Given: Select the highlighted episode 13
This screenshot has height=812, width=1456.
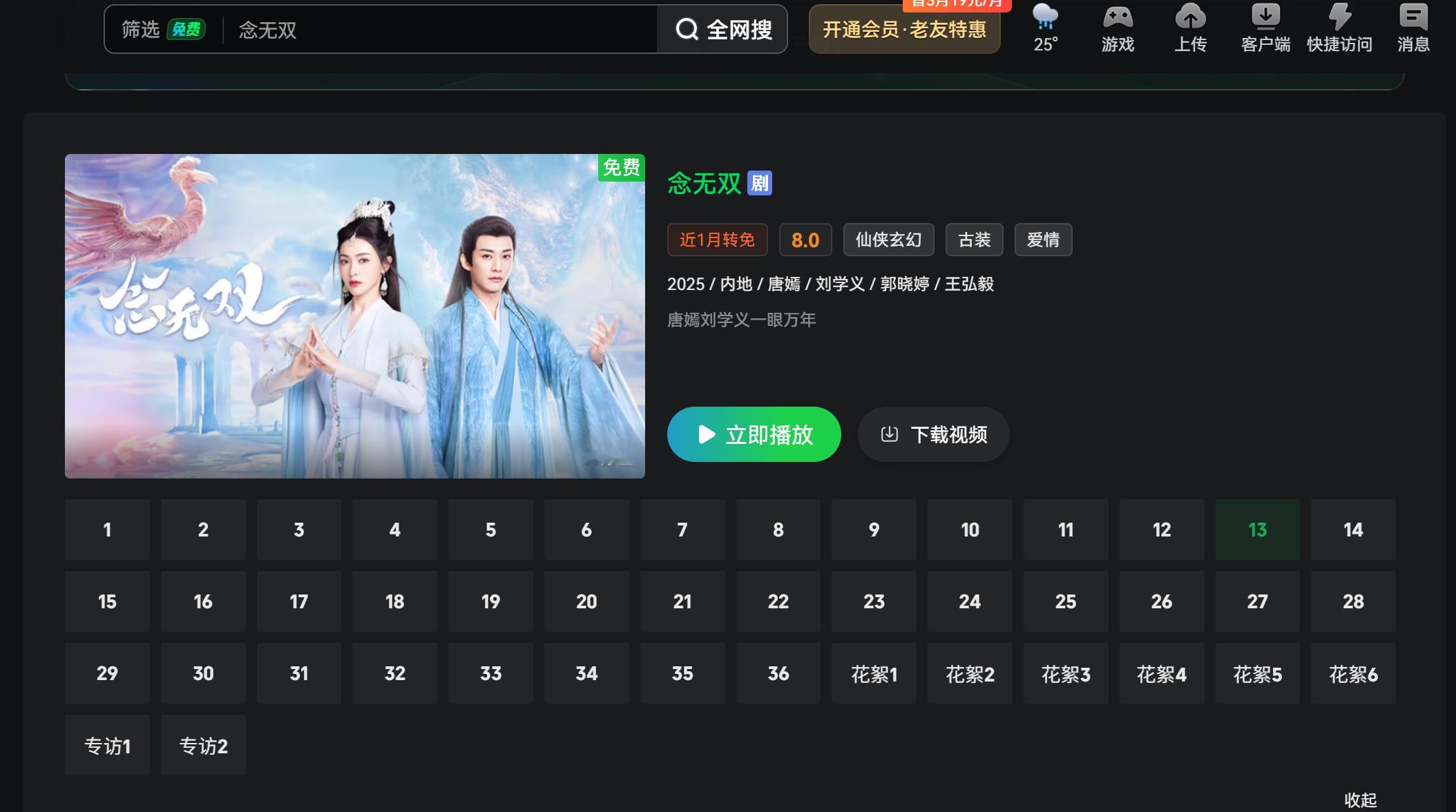Looking at the screenshot, I should pos(1258,530).
